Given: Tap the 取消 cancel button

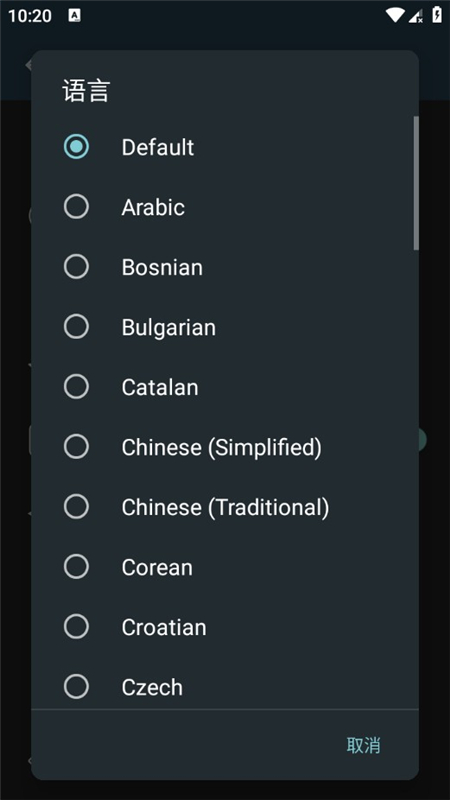Looking at the screenshot, I should (363, 745).
